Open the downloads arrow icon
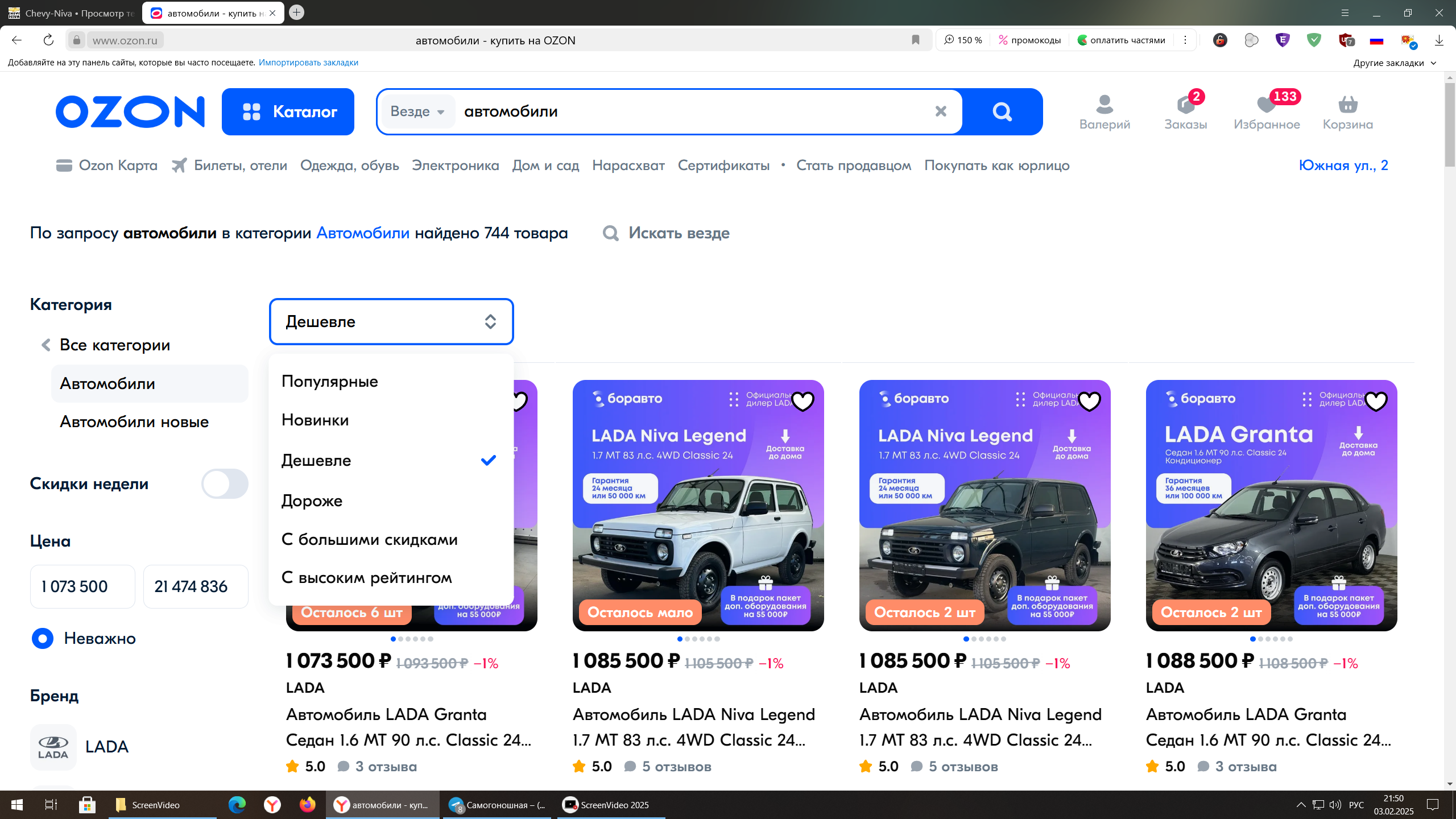The width and height of the screenshot is (1456, 819). point(1439,40)
